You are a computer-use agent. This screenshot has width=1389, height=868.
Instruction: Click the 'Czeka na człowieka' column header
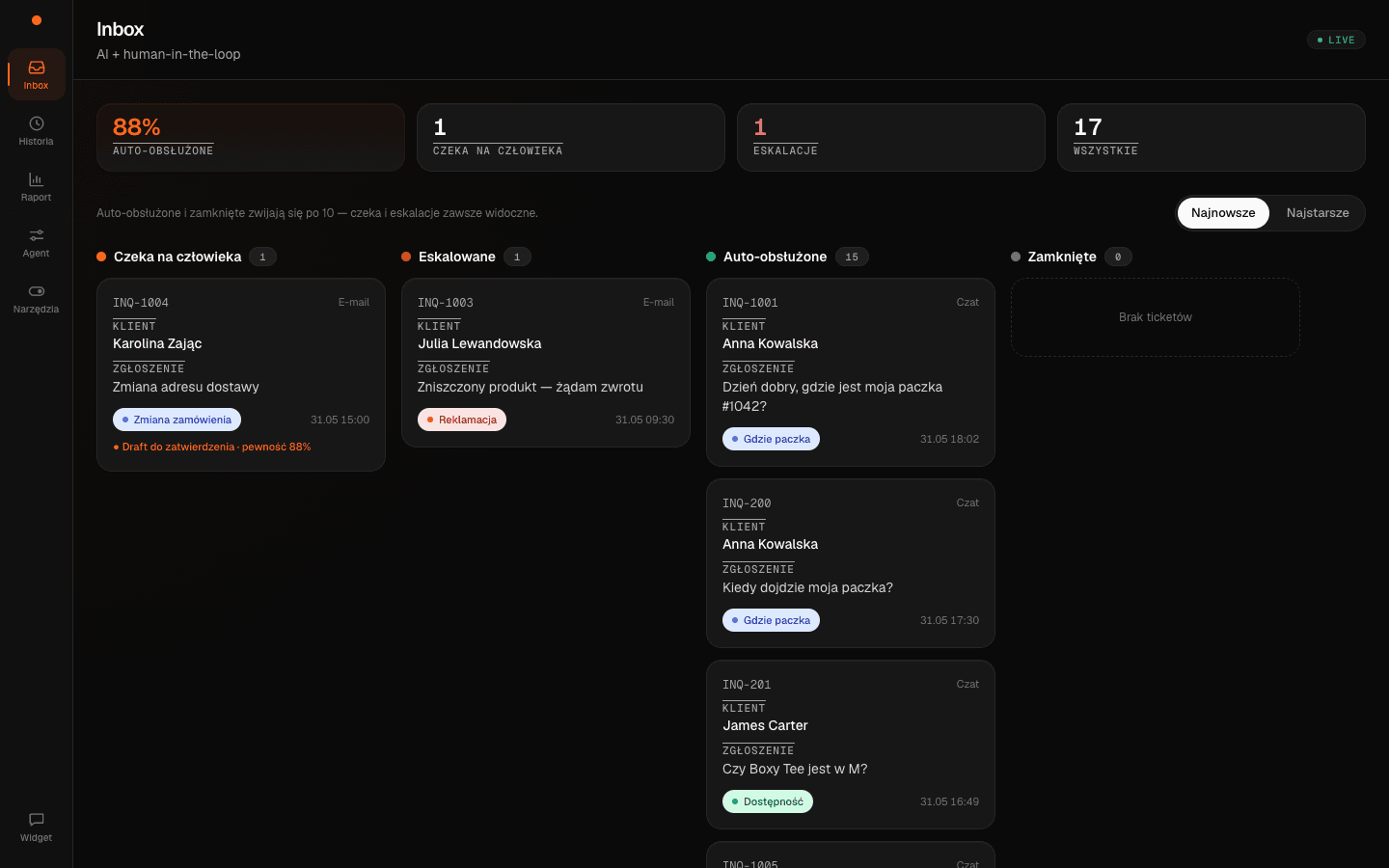coord(177,257)
